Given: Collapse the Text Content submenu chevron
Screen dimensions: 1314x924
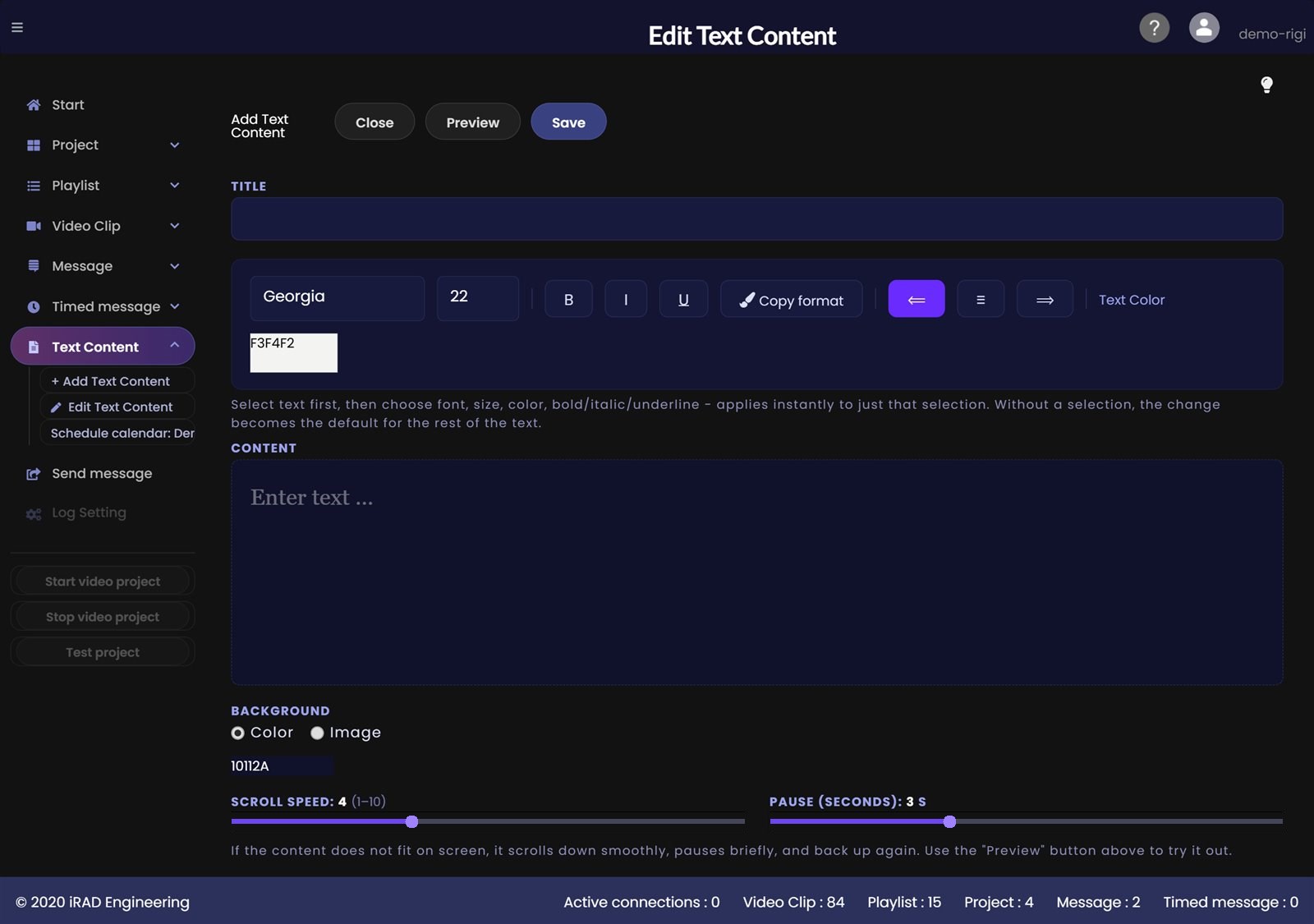Looking at the screenshot, I should click(174, 346).
